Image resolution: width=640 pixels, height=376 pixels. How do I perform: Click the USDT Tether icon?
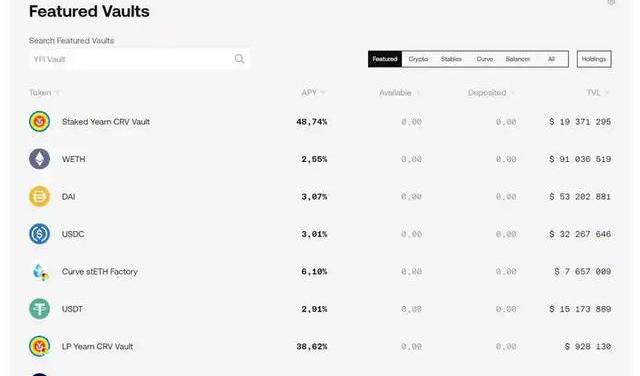tap(40, 309)
